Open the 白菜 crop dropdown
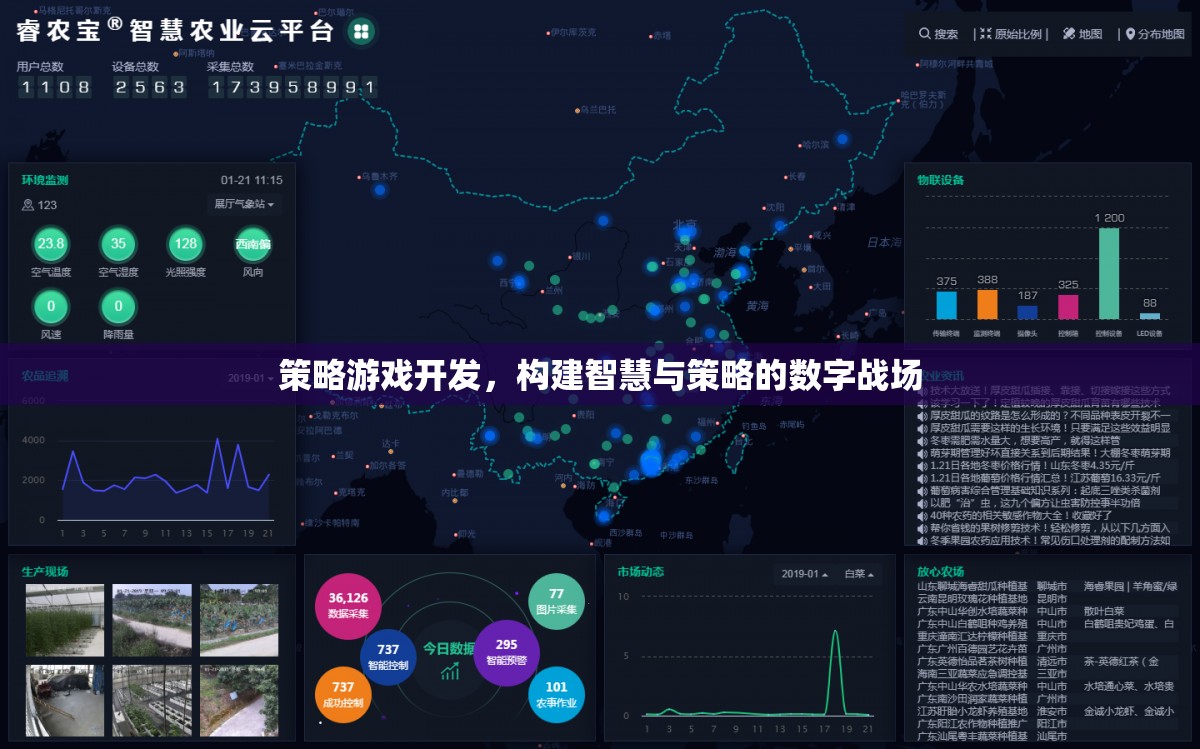Screen dimensions: 1200x749 [x=859, y=574]
